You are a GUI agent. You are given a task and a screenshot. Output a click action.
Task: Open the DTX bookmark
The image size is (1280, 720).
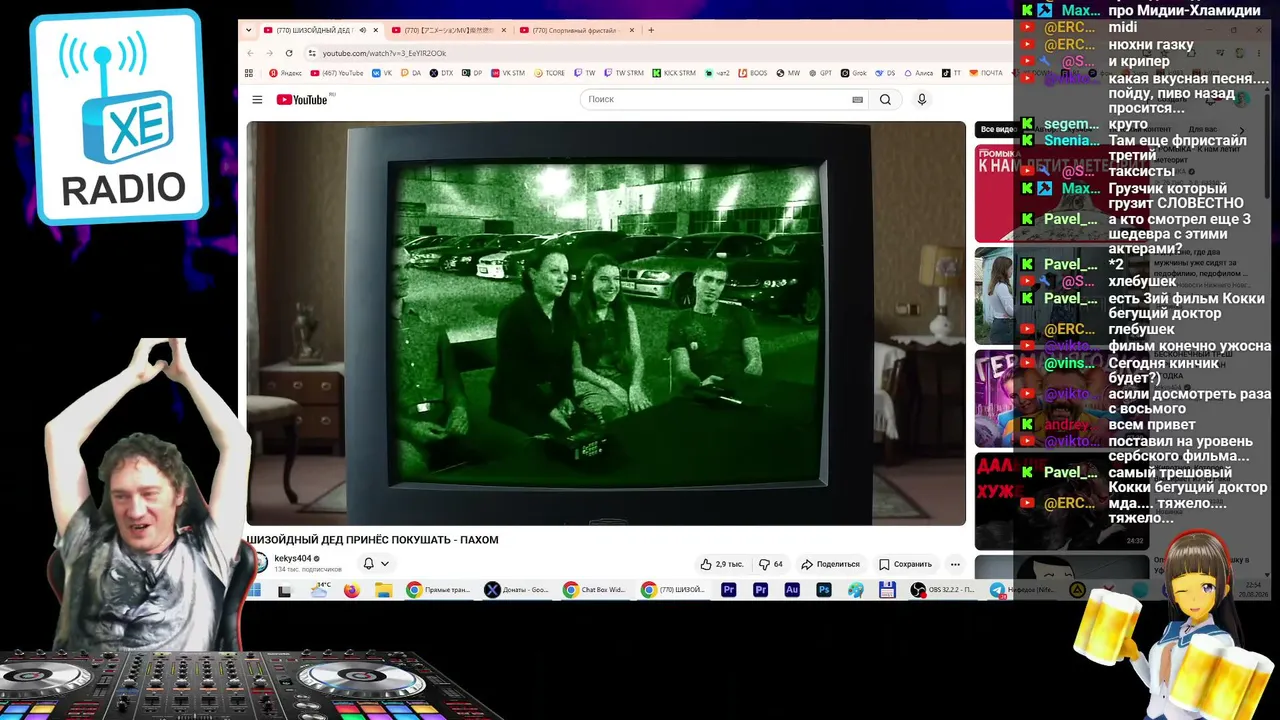pyautogui.click(x=442, y=73)
